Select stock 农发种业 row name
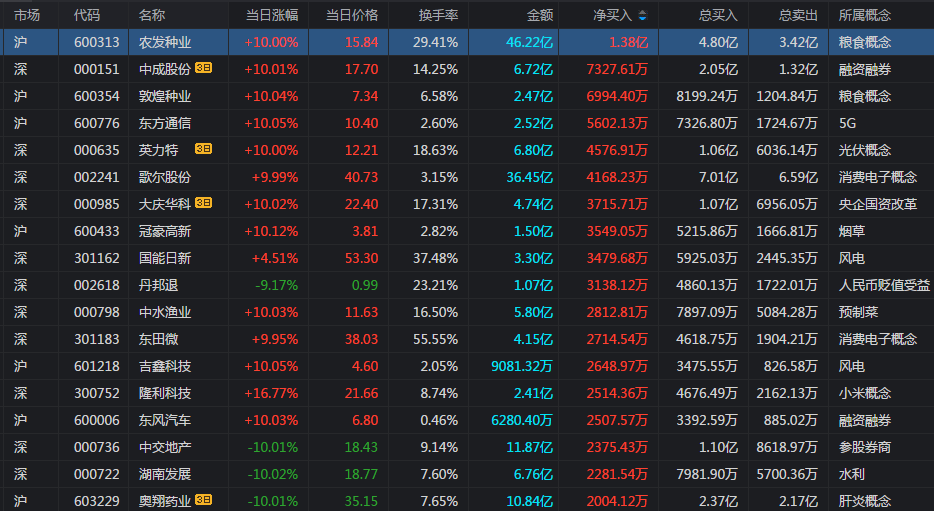This screenshot has height=511, width=934. (x=165, y=42)
